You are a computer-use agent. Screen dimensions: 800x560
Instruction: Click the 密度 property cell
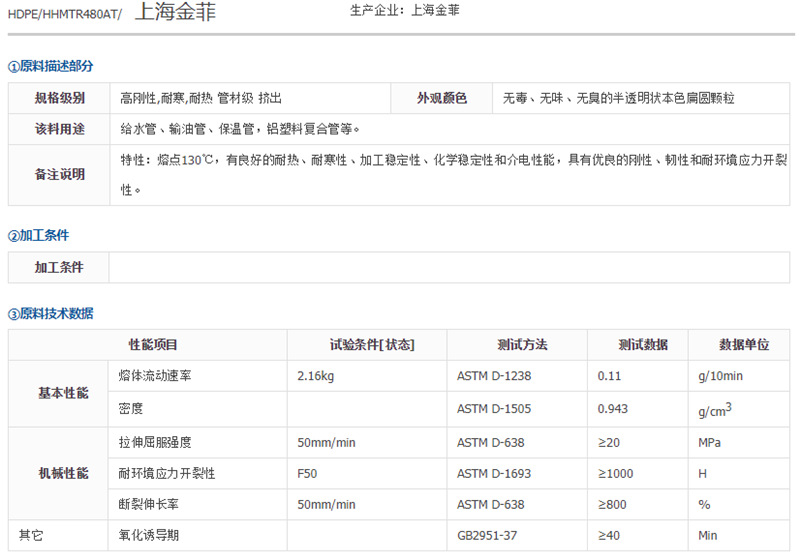tap(198, 409)
